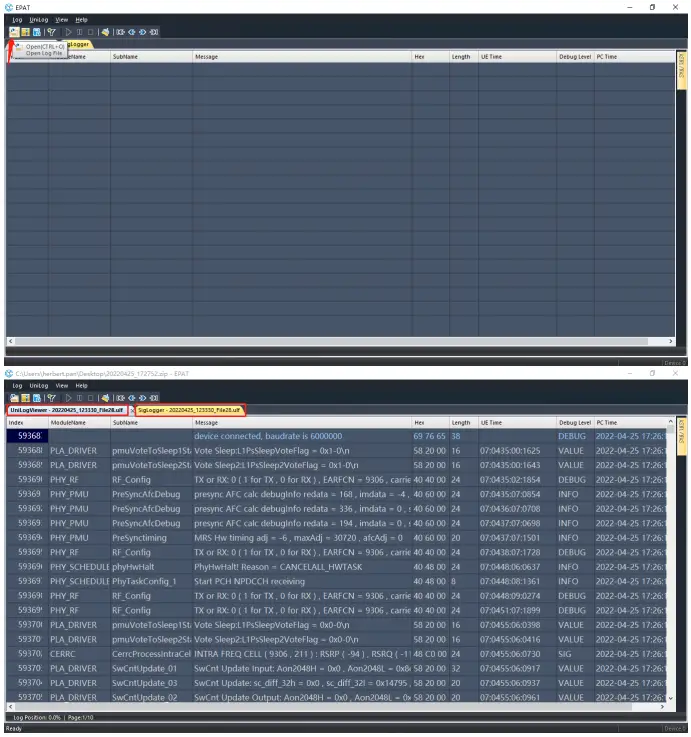Screen dimensions: 691x737
Task: Click stop icon in bottom window toolbar
Action: (90, 398)
